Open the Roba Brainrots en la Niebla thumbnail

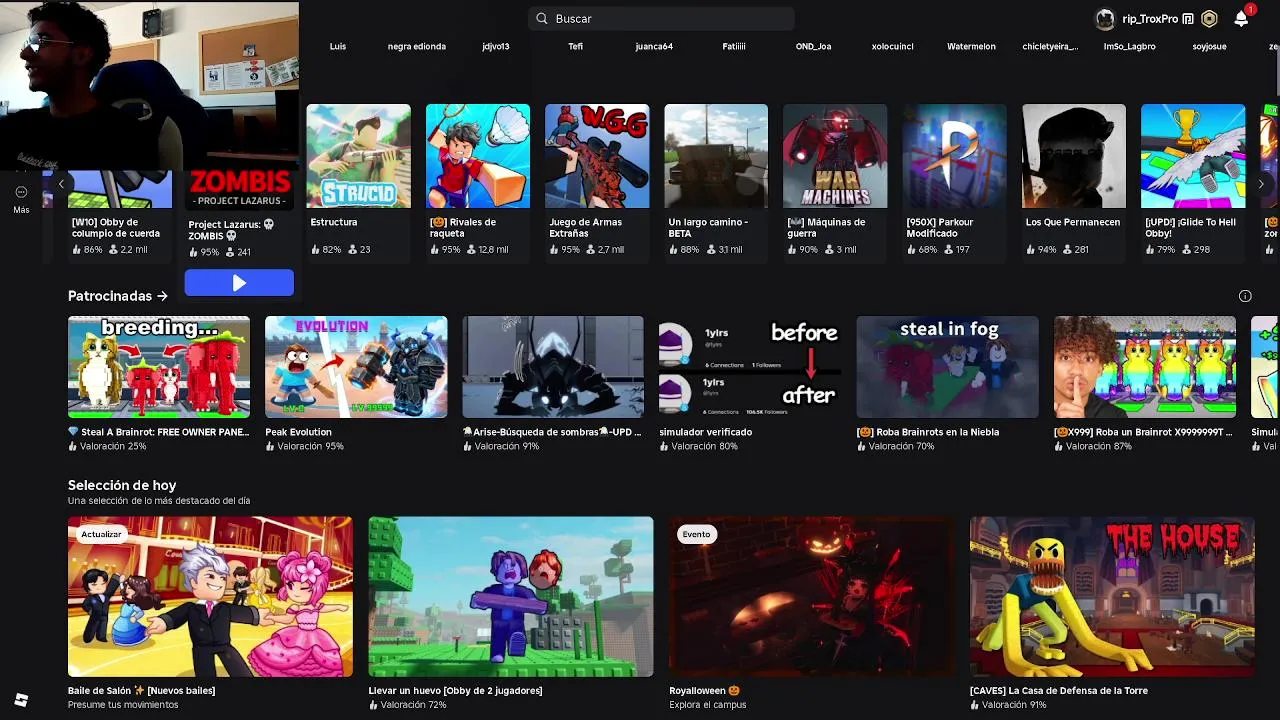click(947, 367)
